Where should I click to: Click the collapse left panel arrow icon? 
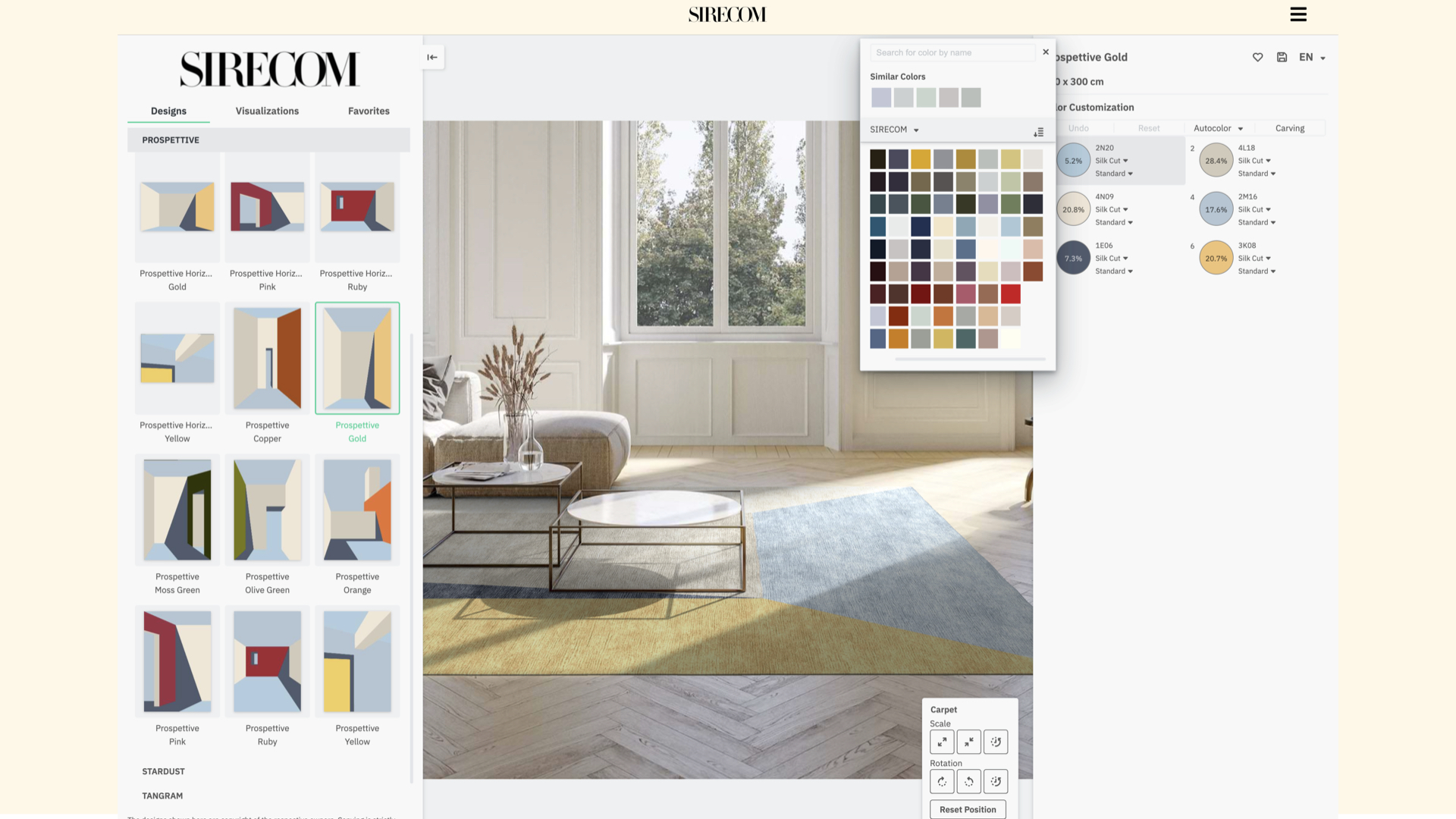click(x=432, y=57)
